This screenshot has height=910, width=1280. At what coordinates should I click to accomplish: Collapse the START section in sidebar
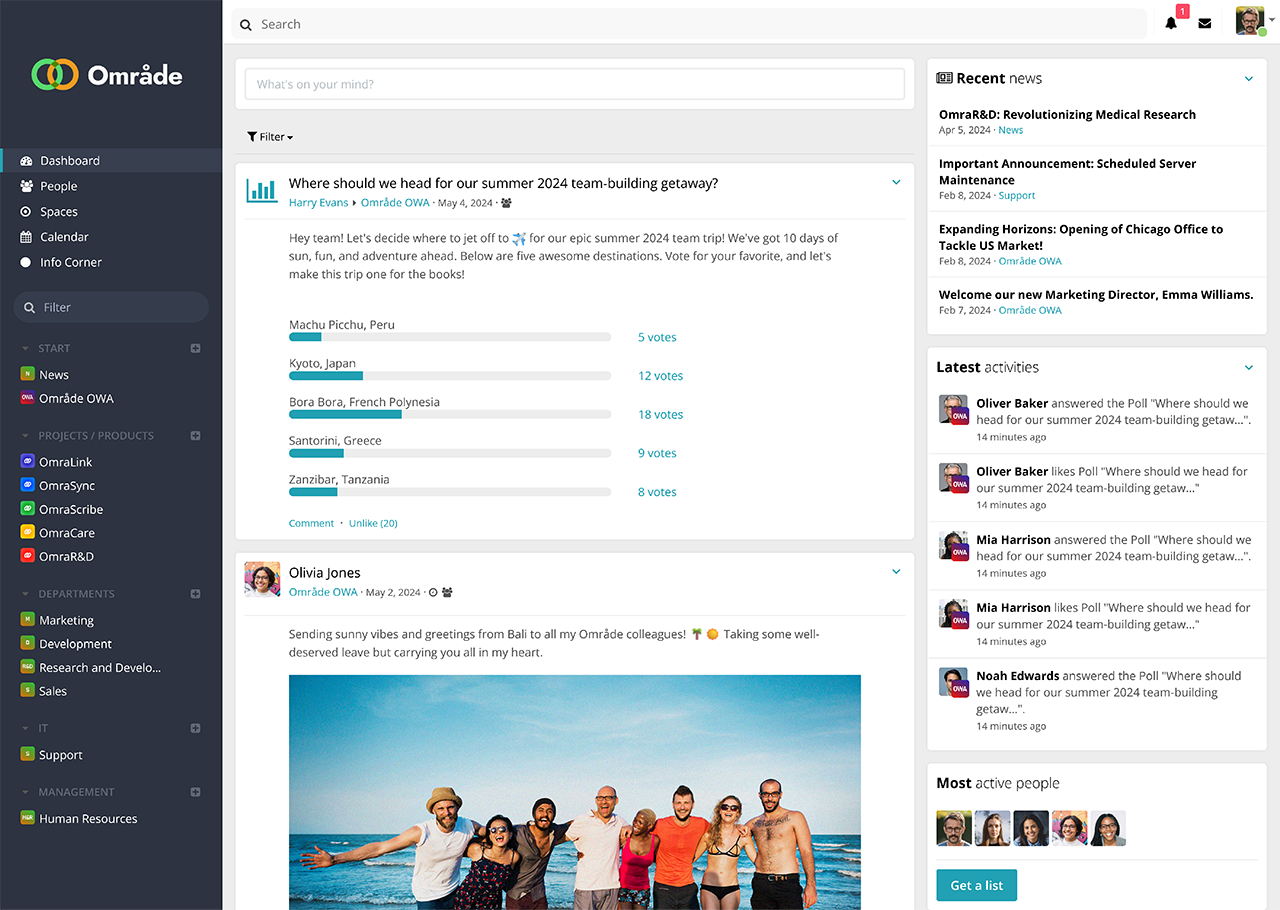[26, 349]
